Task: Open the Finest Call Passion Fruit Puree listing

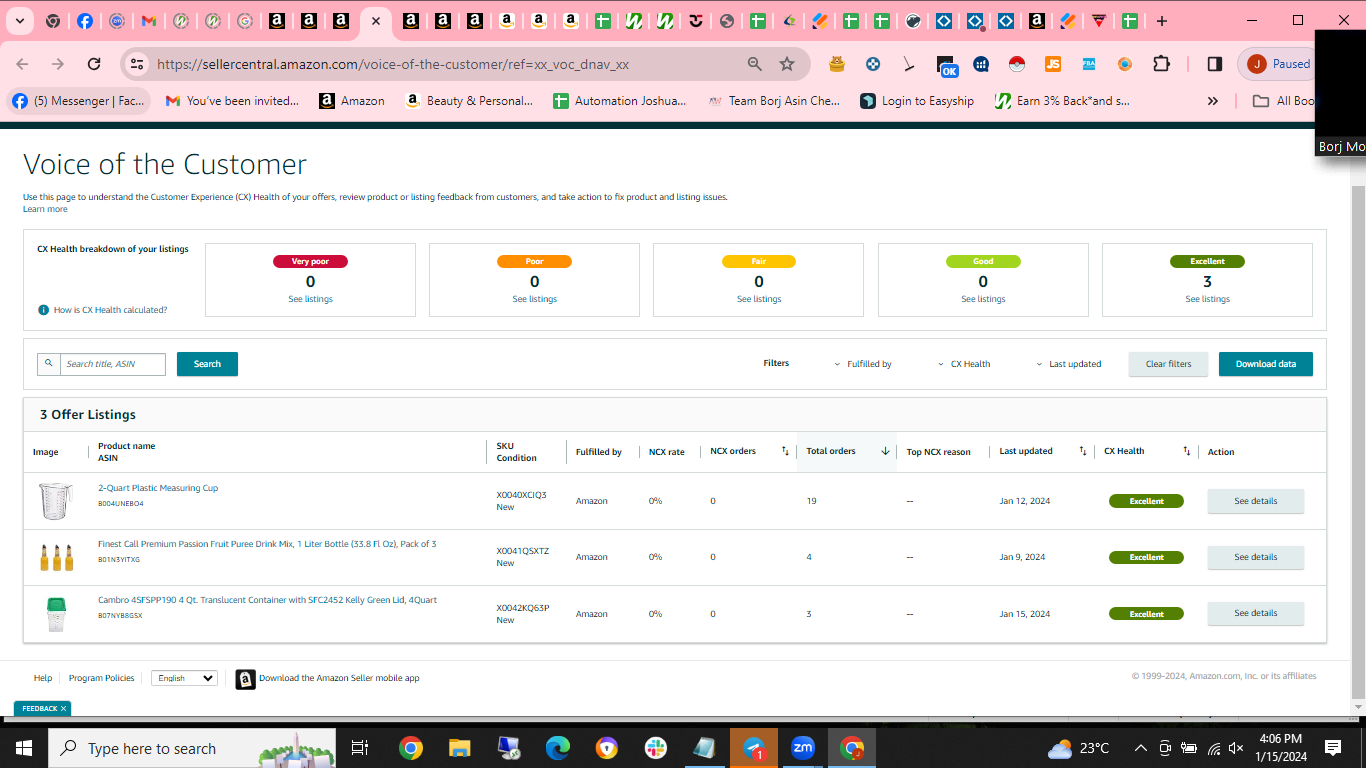Action: [267, 544]
